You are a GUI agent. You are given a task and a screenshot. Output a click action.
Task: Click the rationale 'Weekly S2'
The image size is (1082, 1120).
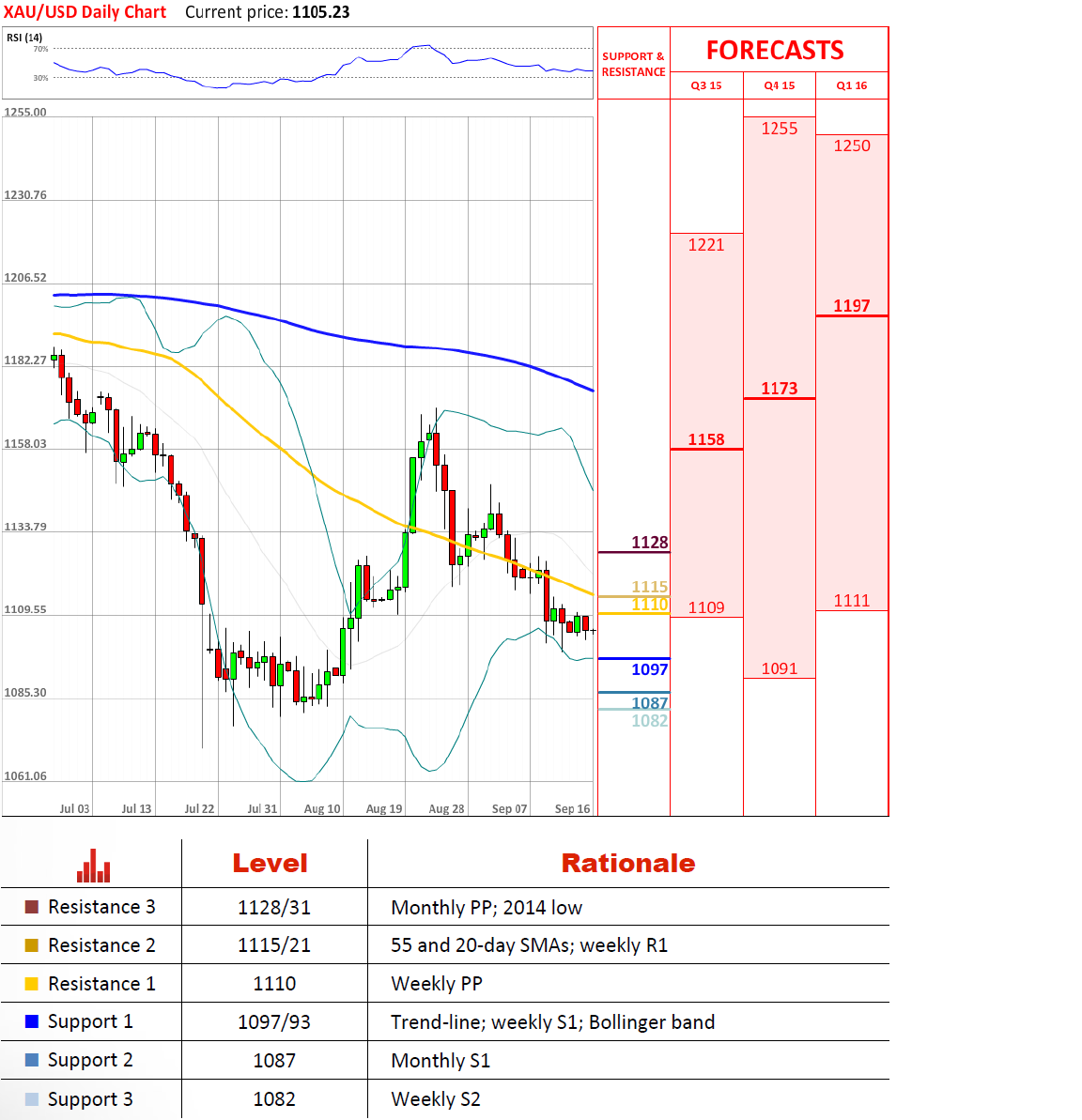pyautogui.click(x=436, y=1099)
